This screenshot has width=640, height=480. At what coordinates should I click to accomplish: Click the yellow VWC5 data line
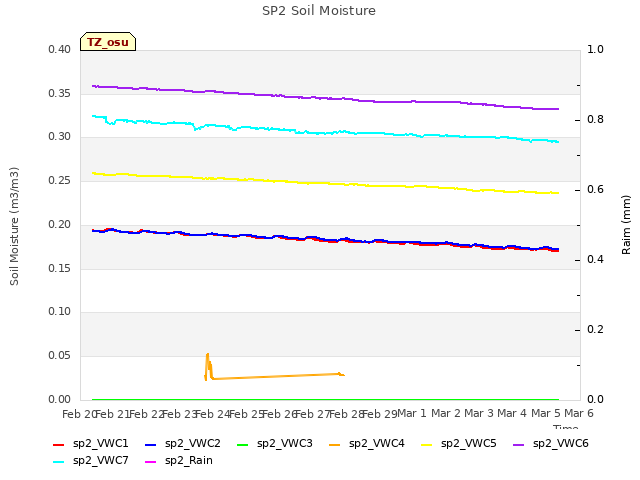tap(325, 183)
